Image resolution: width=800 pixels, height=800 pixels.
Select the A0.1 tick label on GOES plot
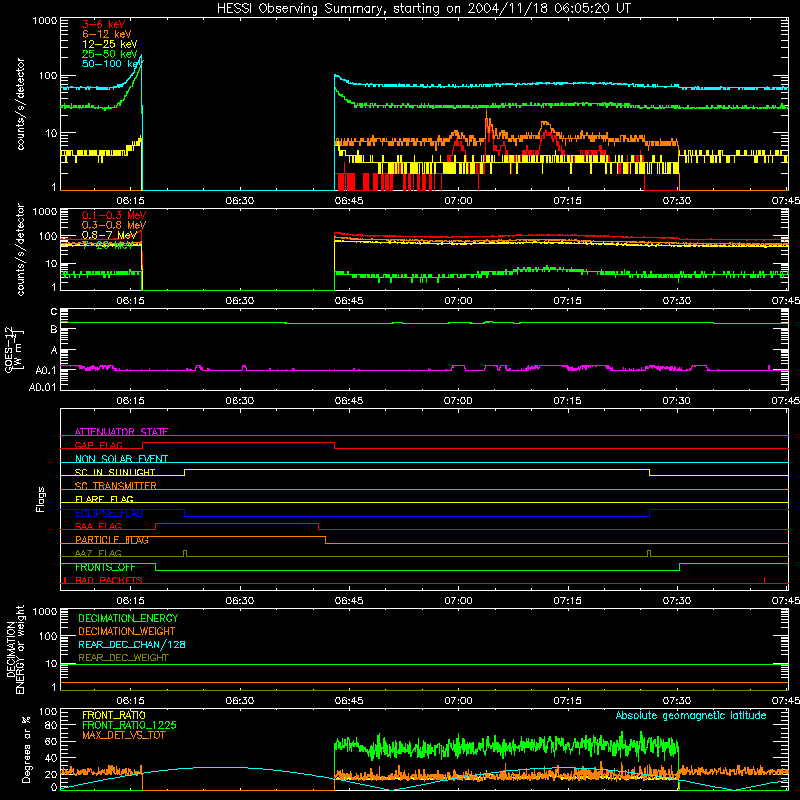[x=46, y=370]
